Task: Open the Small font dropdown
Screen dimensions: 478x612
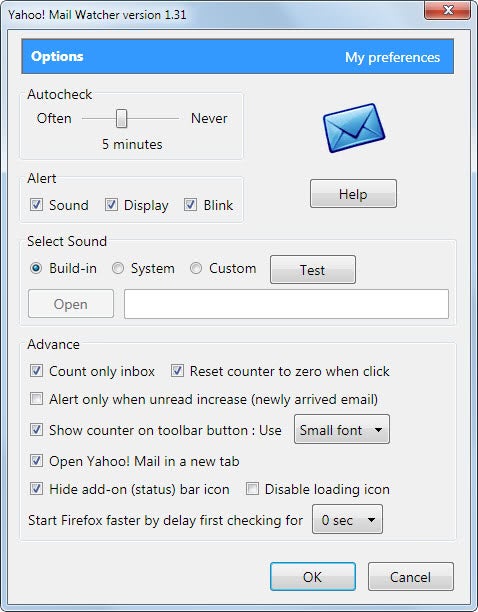Action: [342, 429]
